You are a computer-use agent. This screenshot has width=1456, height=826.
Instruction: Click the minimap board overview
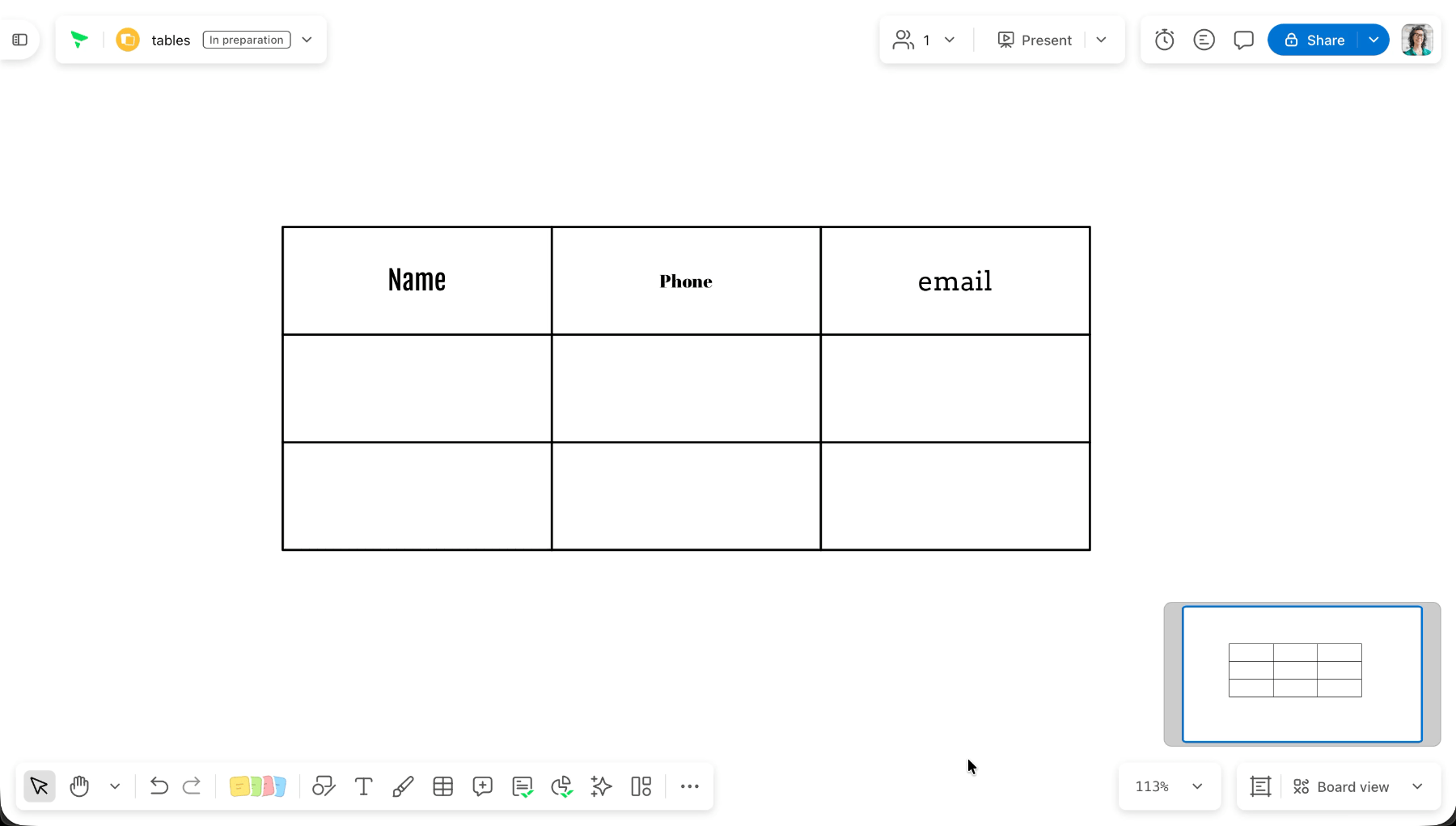(x=1302, y=674)
